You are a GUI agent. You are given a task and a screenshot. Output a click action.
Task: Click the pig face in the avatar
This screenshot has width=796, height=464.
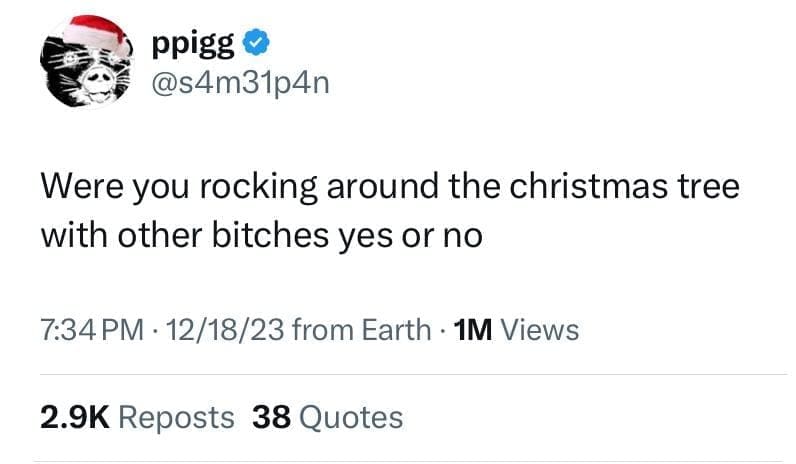(x=78, y=74)
